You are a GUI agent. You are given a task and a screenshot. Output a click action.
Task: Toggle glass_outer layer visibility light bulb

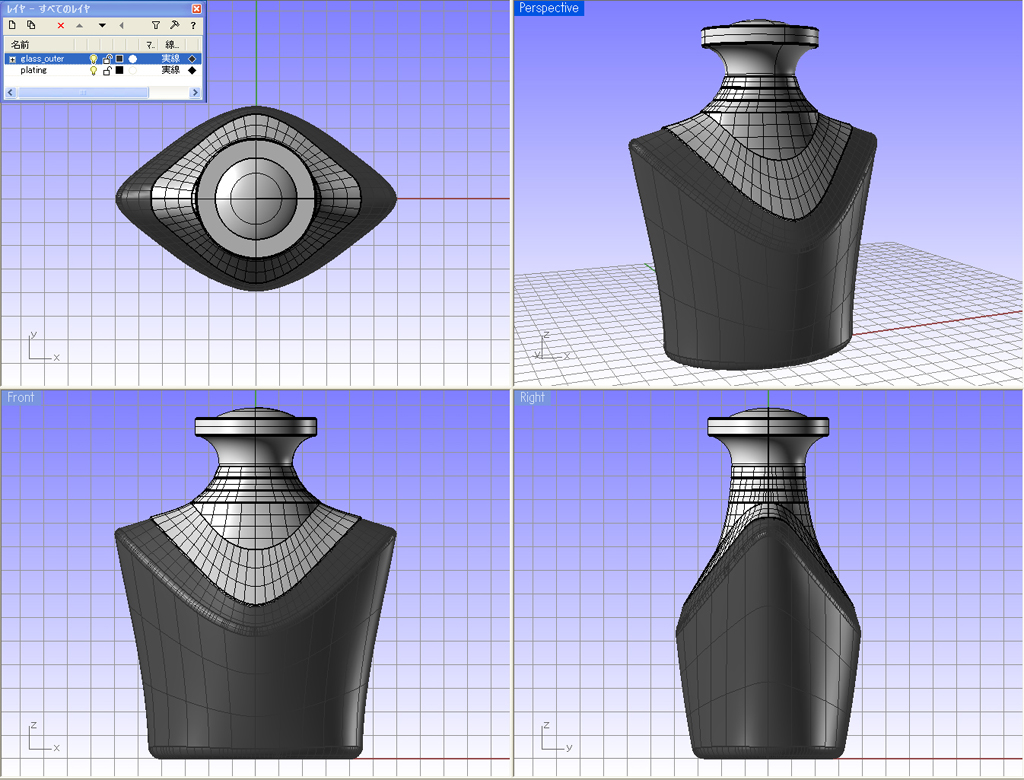(94, 59)
